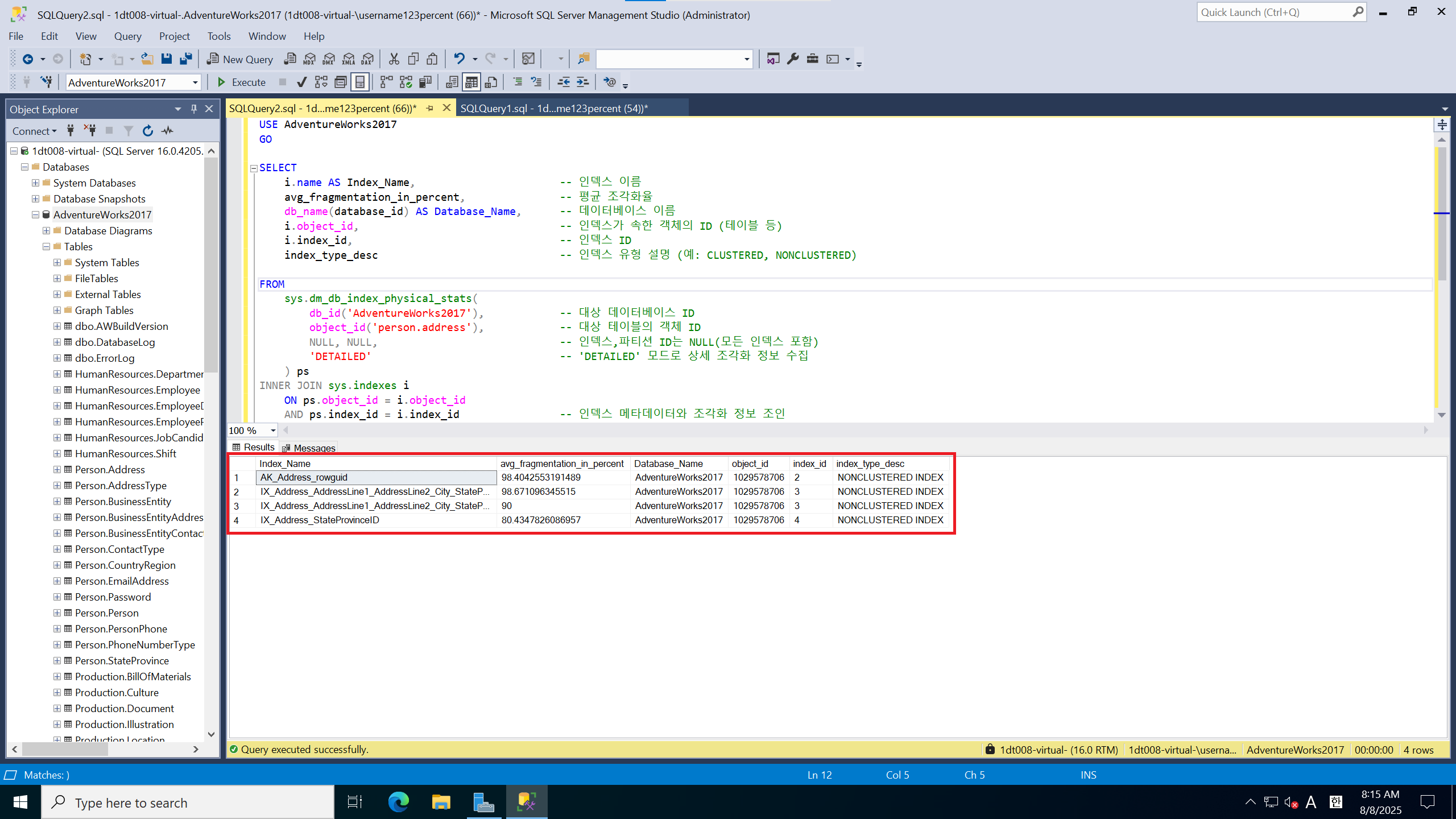Screen dimensions: 1456x819
Task: Expand the Person.Address table node
Action: pos(57,470)
